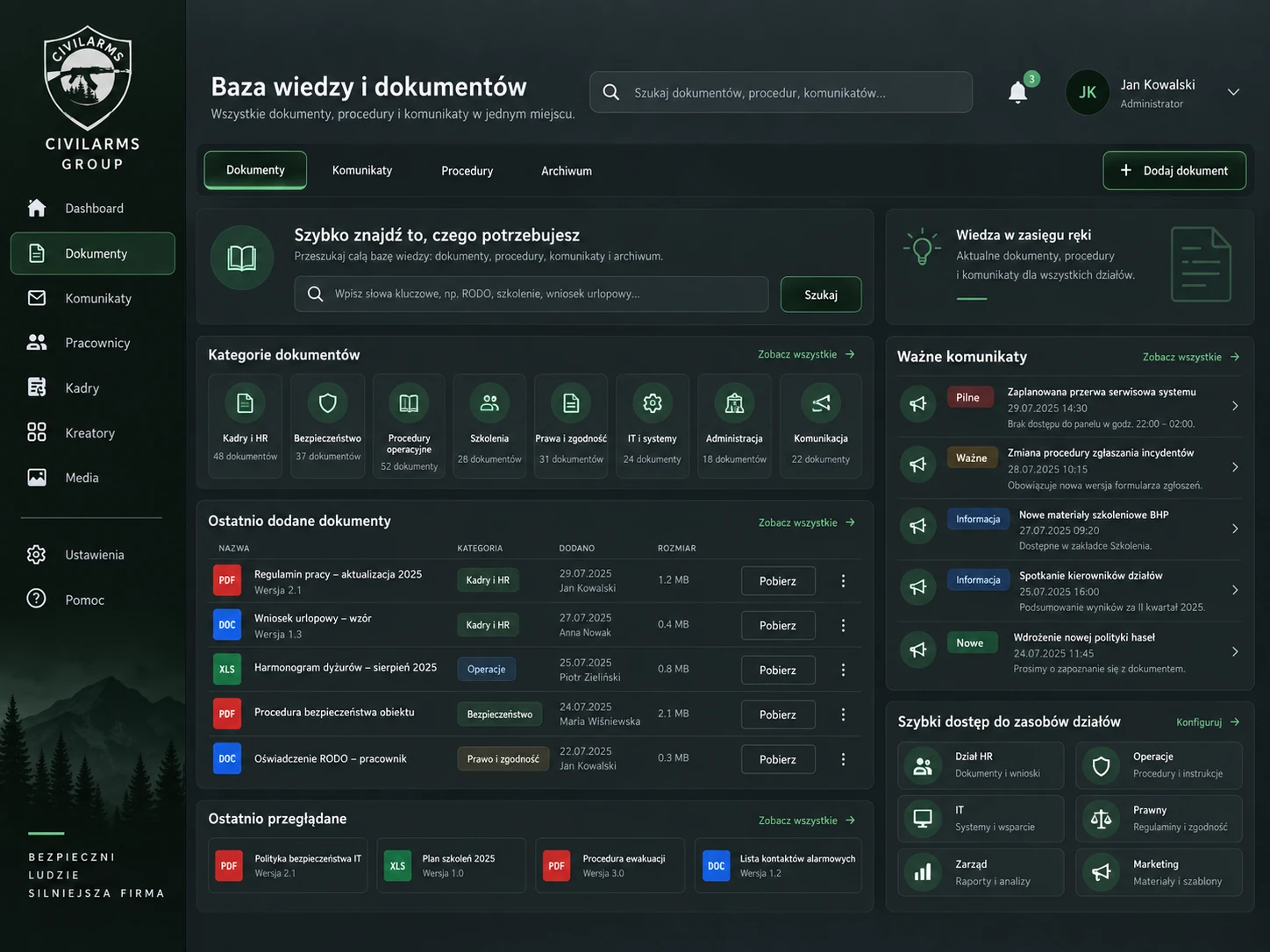
Task: Open more options for Wniosek urlopowy row
Action: click(x=843, y=625)
